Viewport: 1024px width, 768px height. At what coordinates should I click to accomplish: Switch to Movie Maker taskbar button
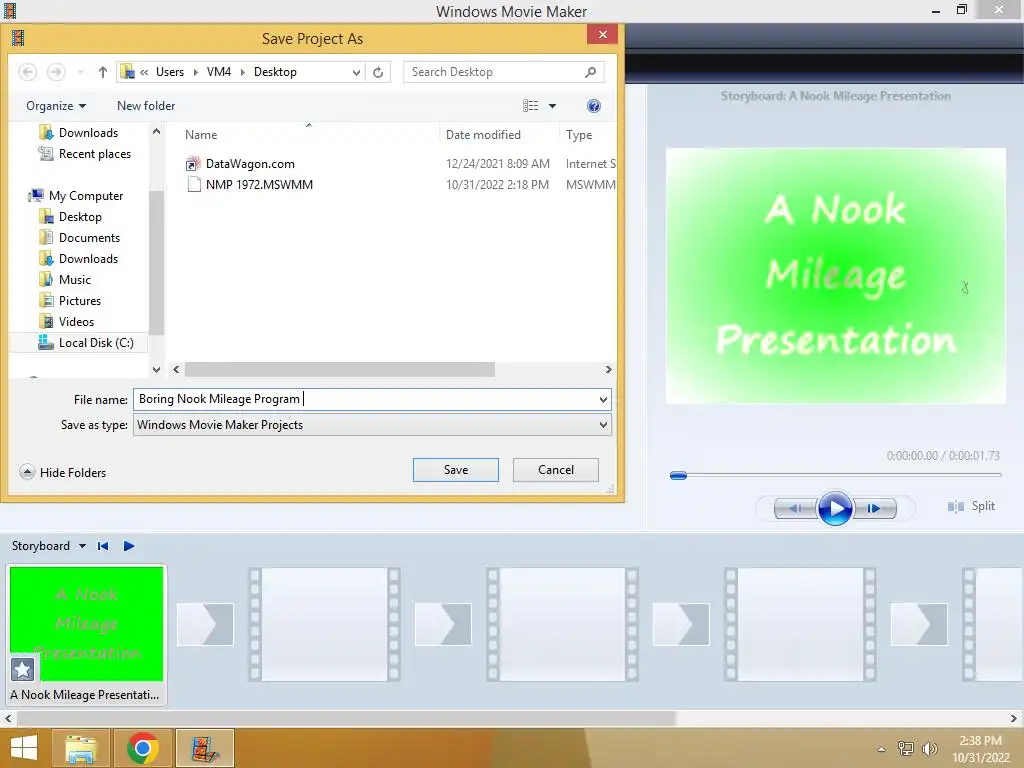tap(204, 748)
